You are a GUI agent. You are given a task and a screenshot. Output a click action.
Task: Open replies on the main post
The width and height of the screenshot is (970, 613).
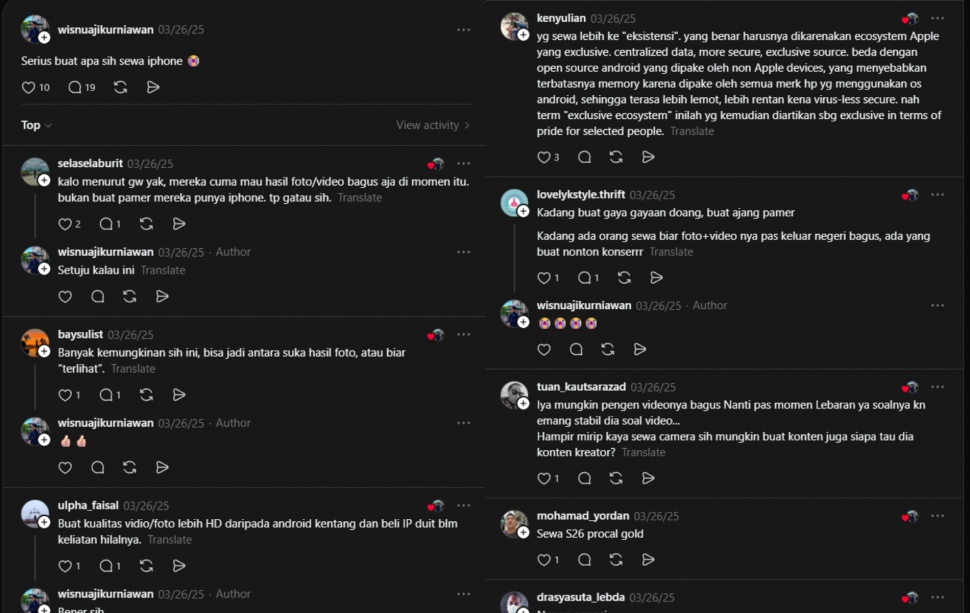pyautogui.click(x=75, y=88)
